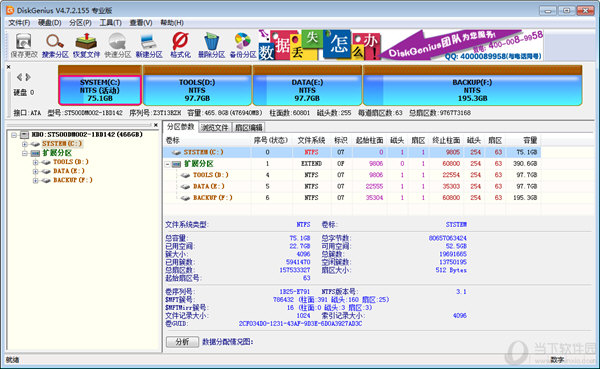Click the 删除分区 (Delete partition) toolbar icon
The image size is (600, 369).
pos(211,46)
